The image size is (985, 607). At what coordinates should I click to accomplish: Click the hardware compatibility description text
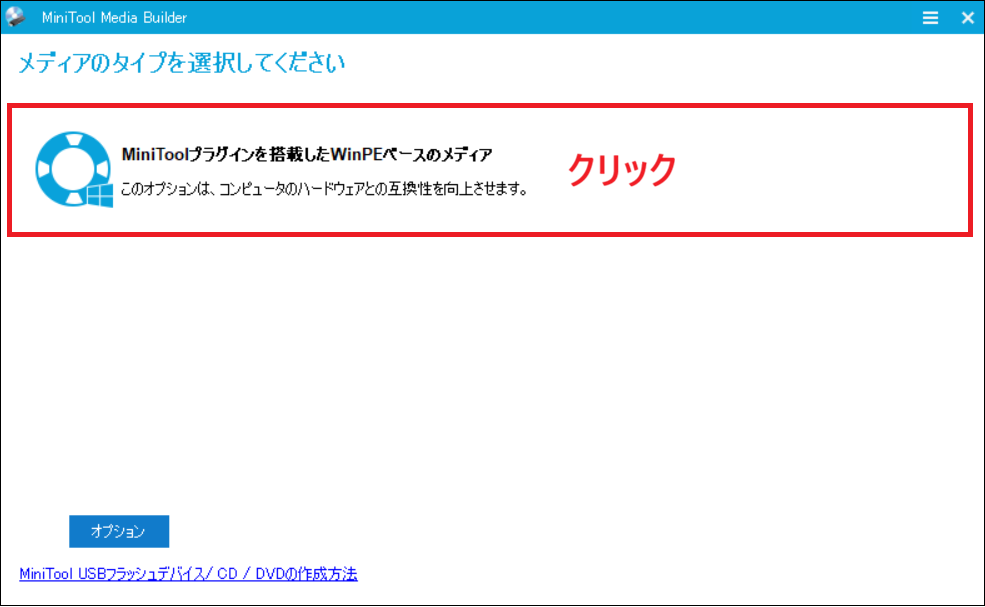[x=324, y=189]
